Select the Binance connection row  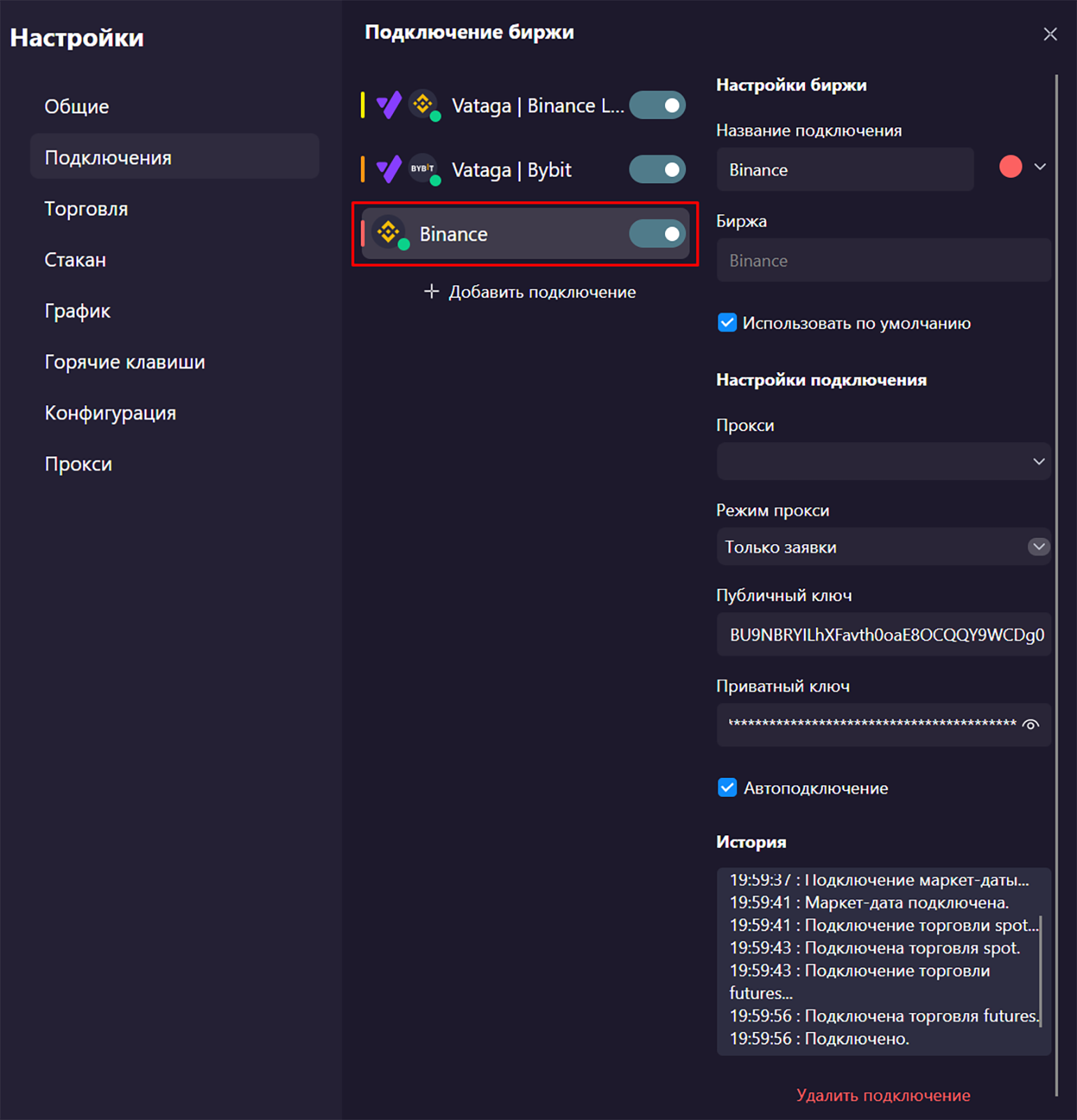tap(525, 234)
